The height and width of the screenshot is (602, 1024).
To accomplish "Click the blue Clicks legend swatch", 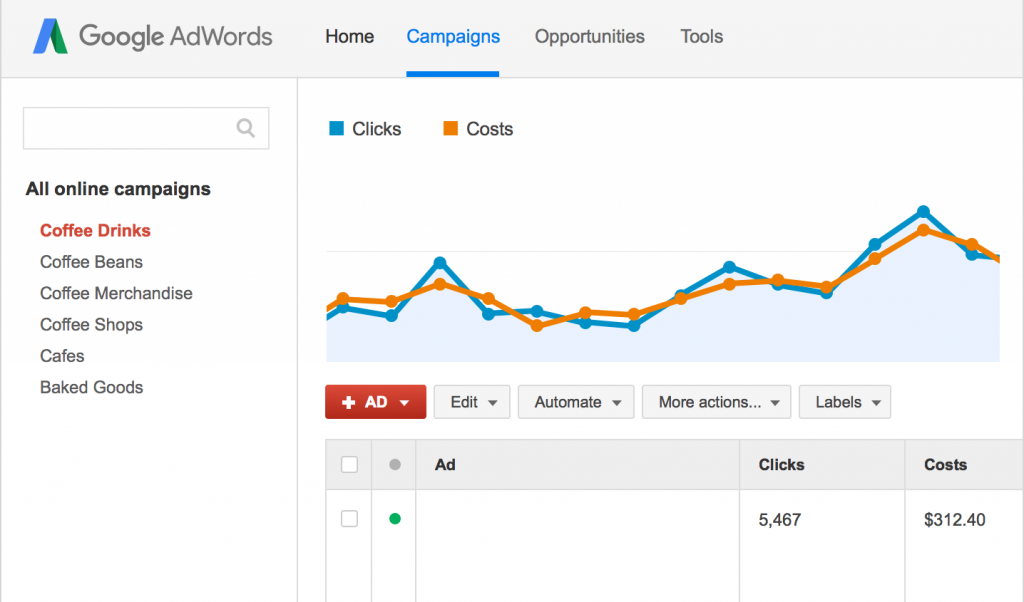I will coord(337,128).
